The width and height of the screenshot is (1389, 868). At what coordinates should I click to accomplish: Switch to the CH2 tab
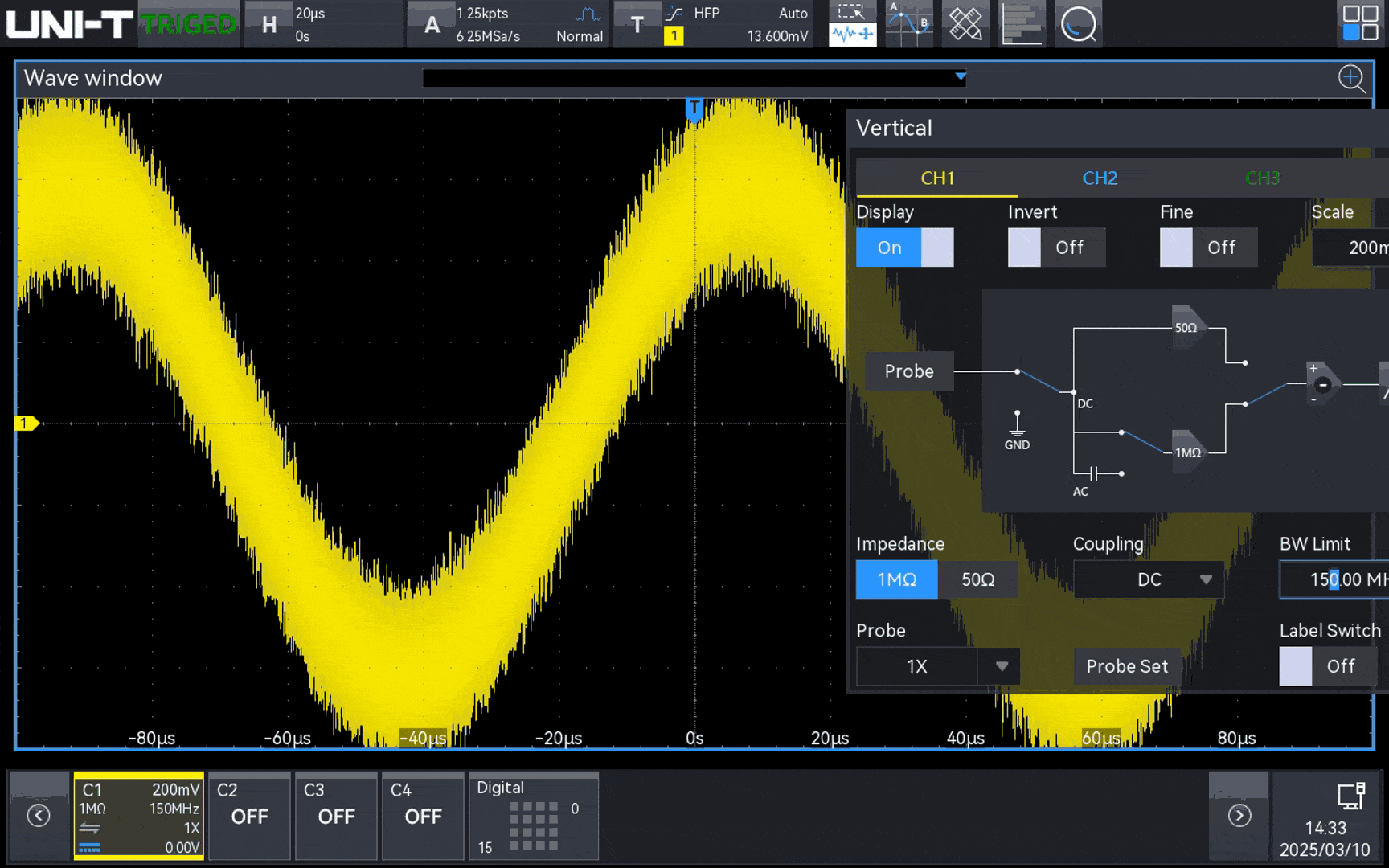pos(1100,178)
